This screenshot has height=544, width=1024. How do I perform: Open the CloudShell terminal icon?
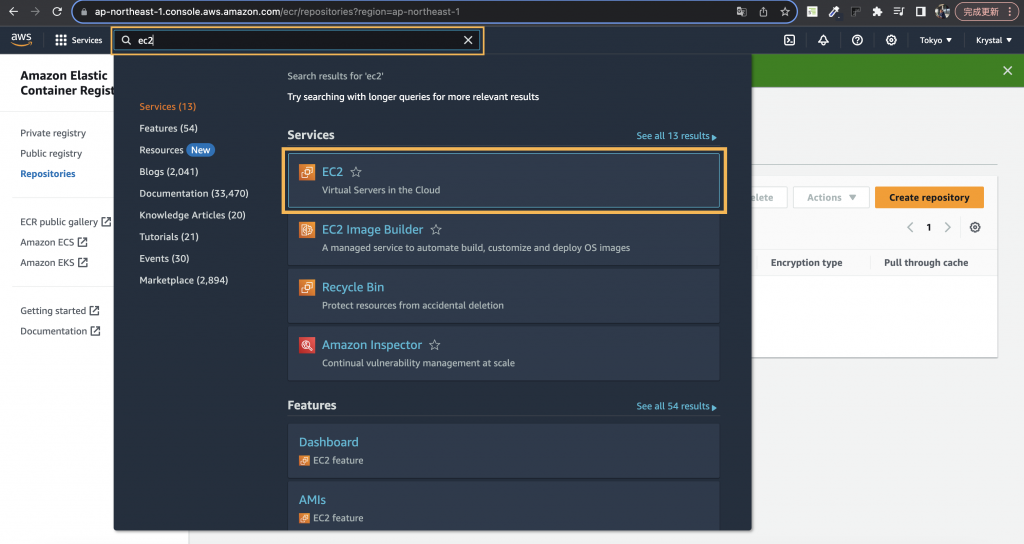point(790,40)
